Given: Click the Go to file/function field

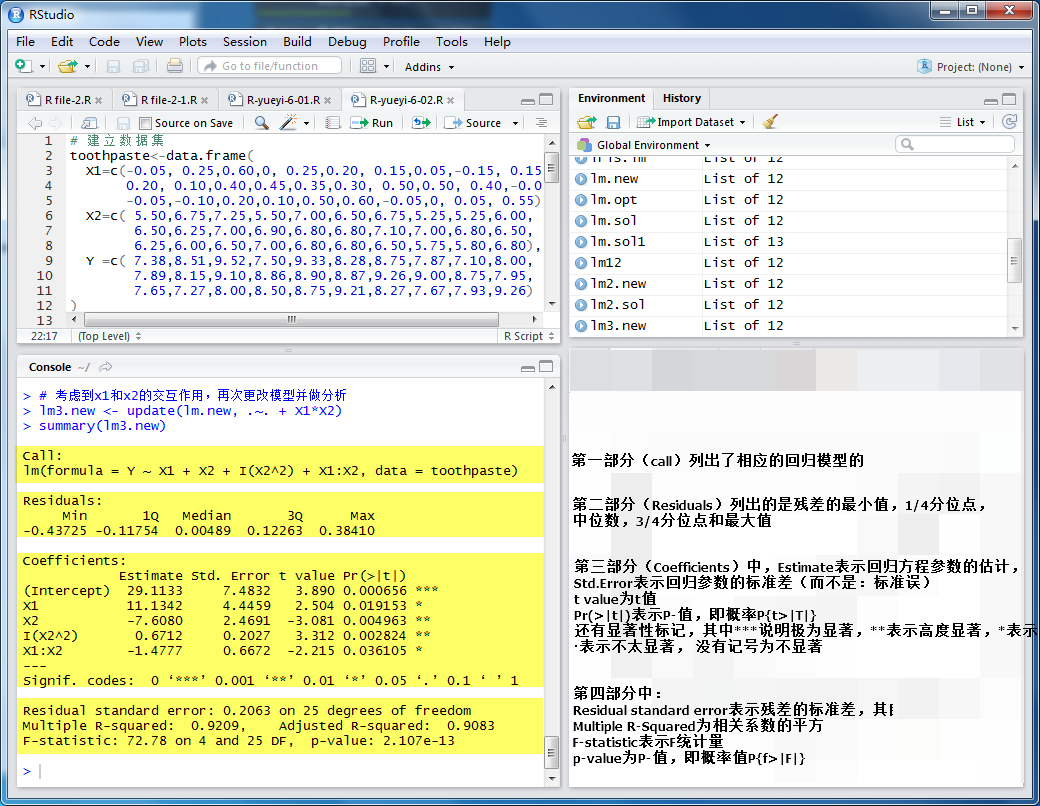Looking at the screenshot, I should pos(270,66).
